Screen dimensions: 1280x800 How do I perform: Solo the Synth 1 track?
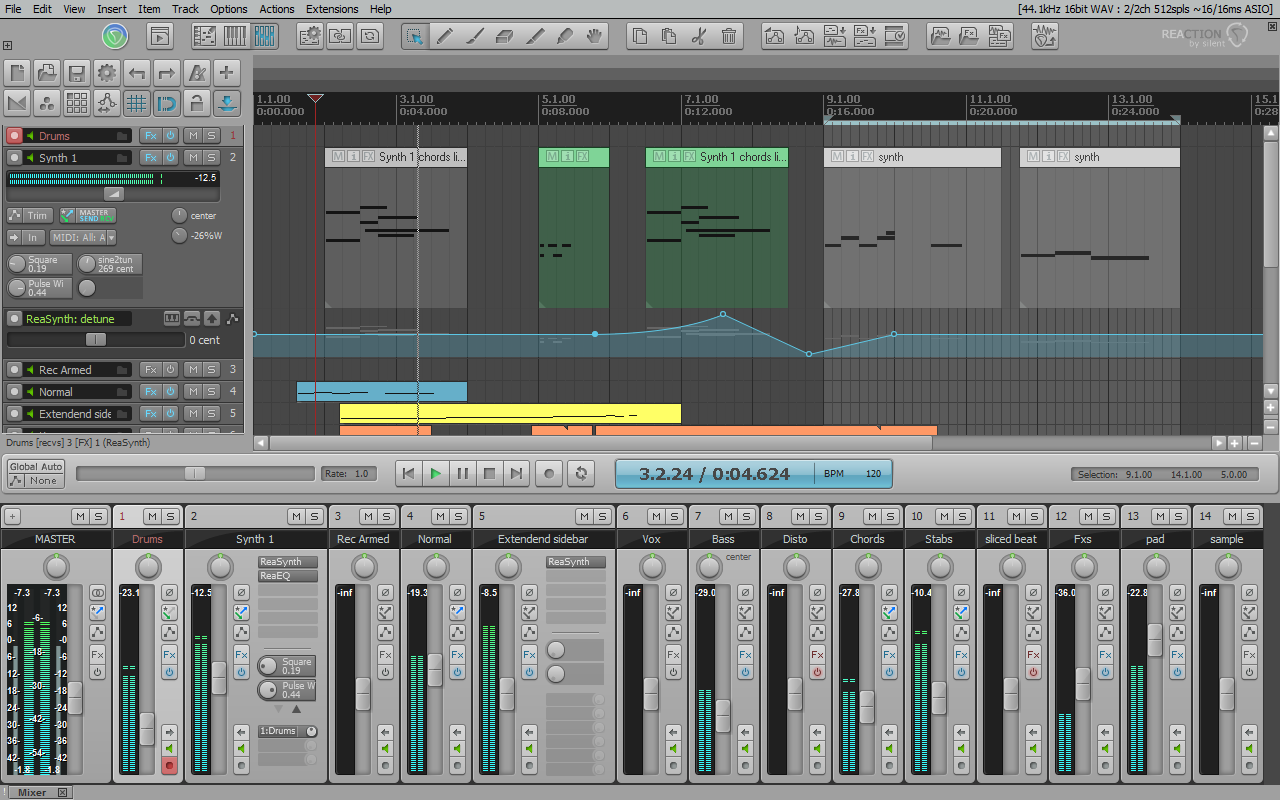[x=211, y=157]
